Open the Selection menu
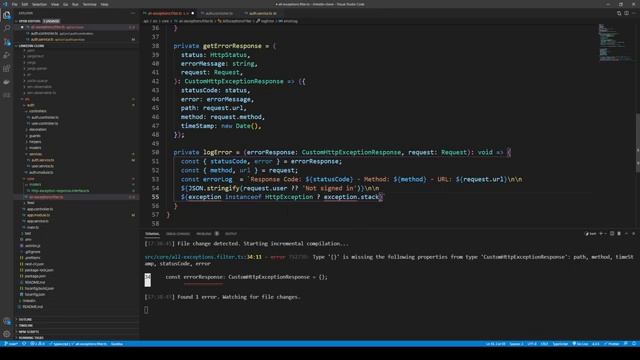The image size is (640, 360). [39, 4]
